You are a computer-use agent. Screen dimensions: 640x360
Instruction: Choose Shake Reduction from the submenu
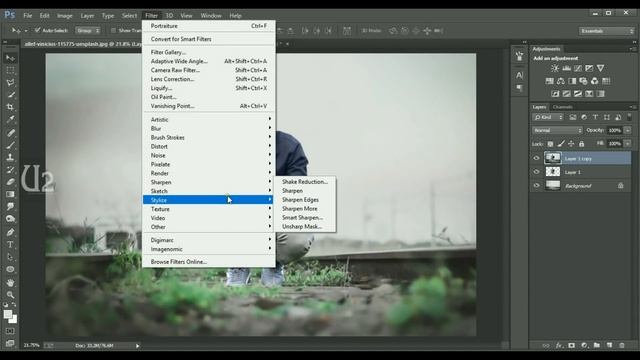point(306,182)
